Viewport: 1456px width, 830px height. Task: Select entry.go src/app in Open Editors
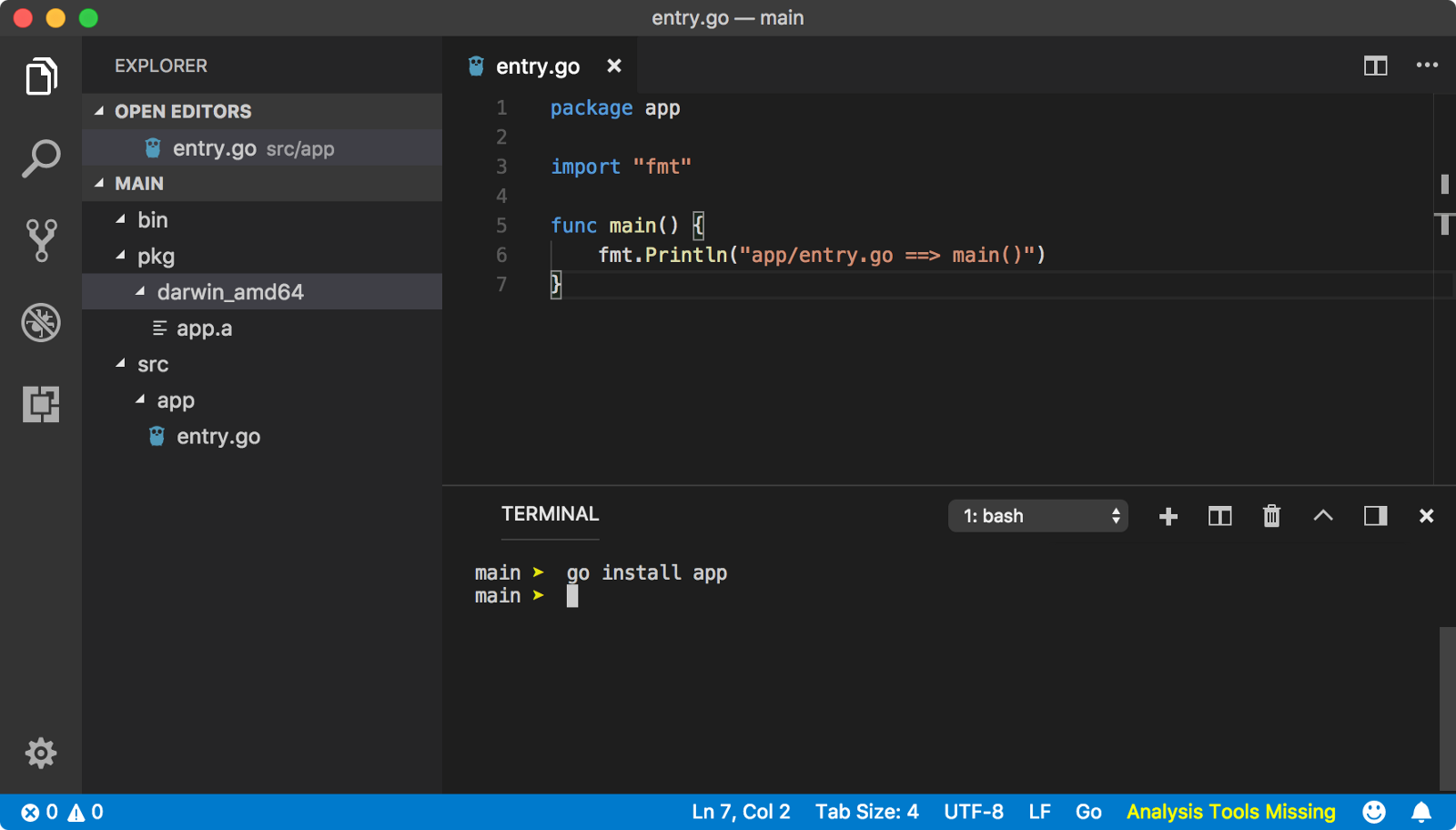click(x=262, y=147)
